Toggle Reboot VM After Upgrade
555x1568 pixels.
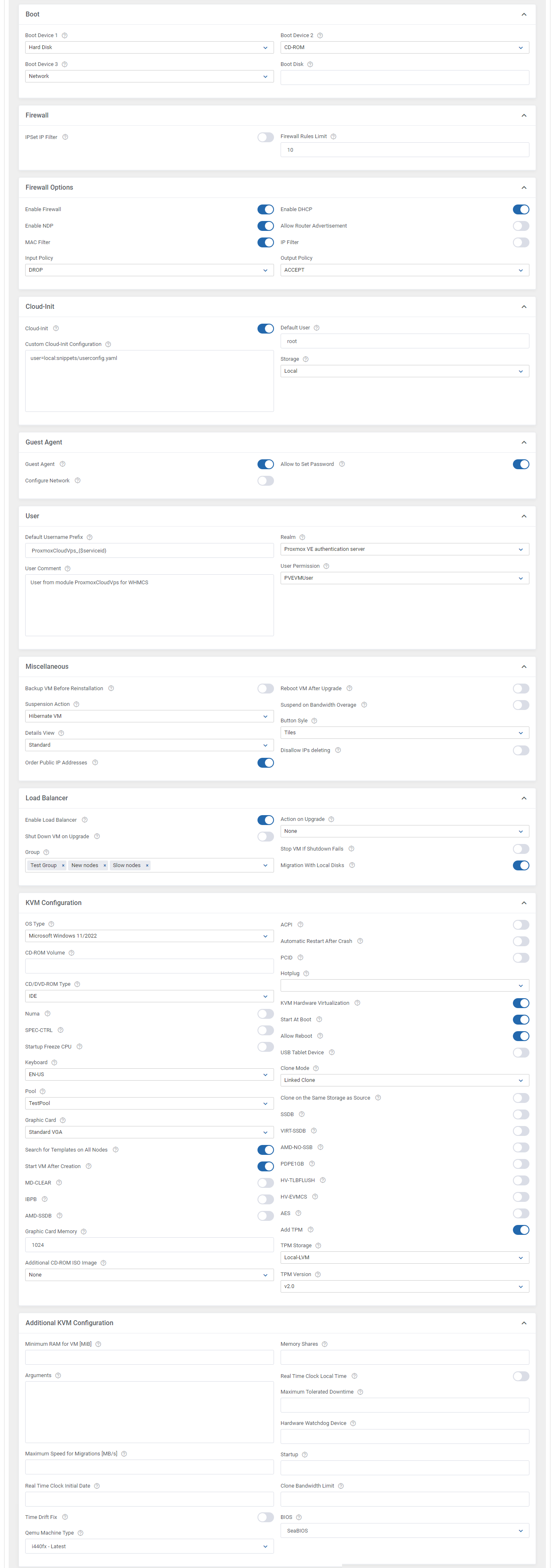pyautogui.click(x=521, y=689)
